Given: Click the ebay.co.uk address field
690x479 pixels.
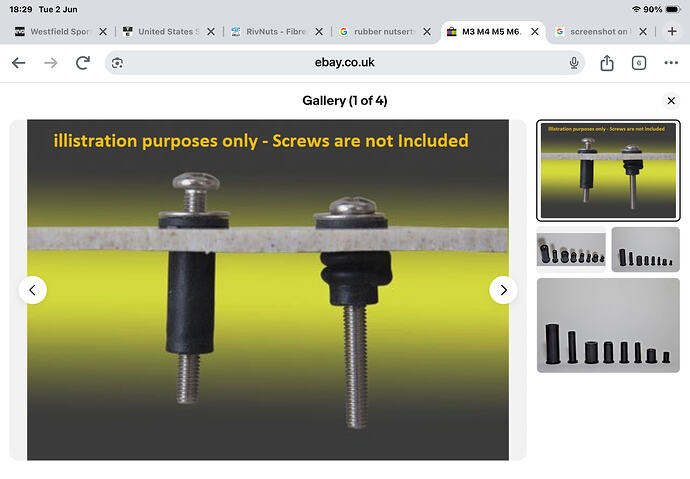Looking at the screenshot, I should click(345, 63).
